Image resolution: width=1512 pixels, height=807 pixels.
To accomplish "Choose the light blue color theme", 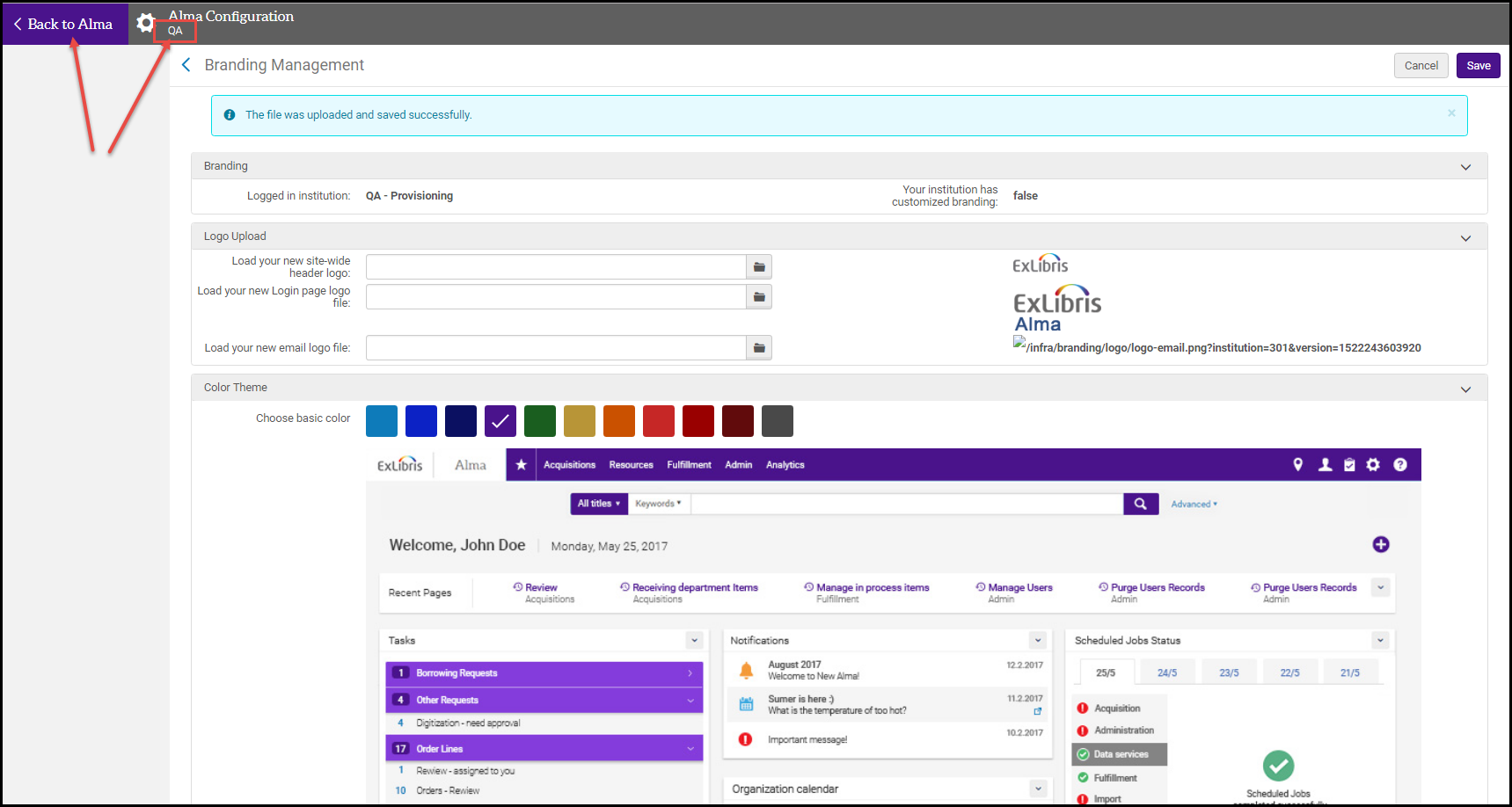I will pos(382,421).
